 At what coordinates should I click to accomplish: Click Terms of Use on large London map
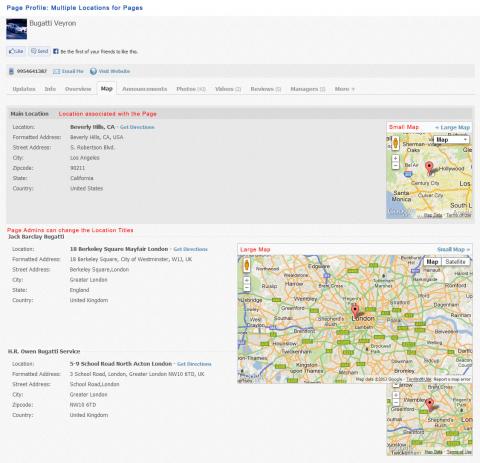418,379
